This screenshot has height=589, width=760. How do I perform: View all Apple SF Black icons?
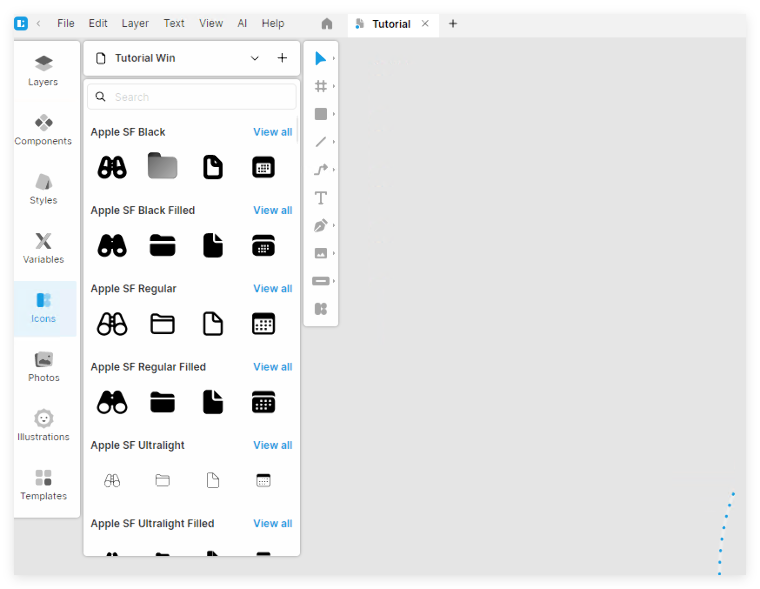tap(273, 132)
